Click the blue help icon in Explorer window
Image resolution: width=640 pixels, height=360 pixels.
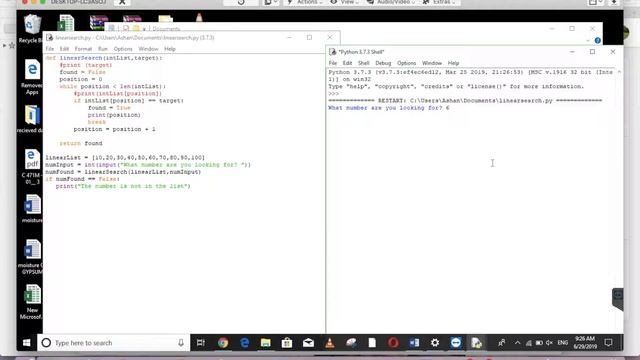(598, 40)
